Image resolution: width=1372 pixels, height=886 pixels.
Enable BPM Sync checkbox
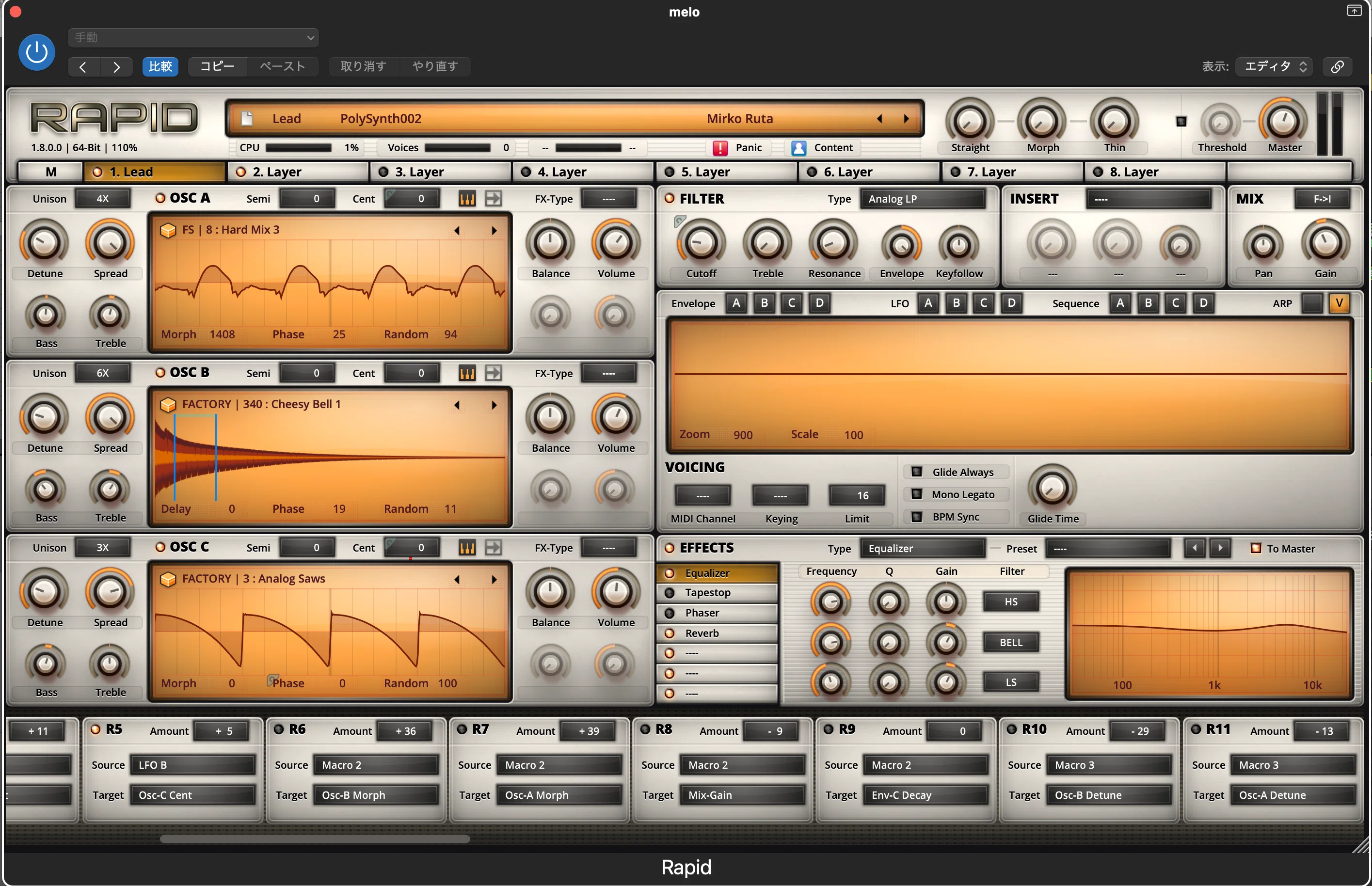coord(917,517)
